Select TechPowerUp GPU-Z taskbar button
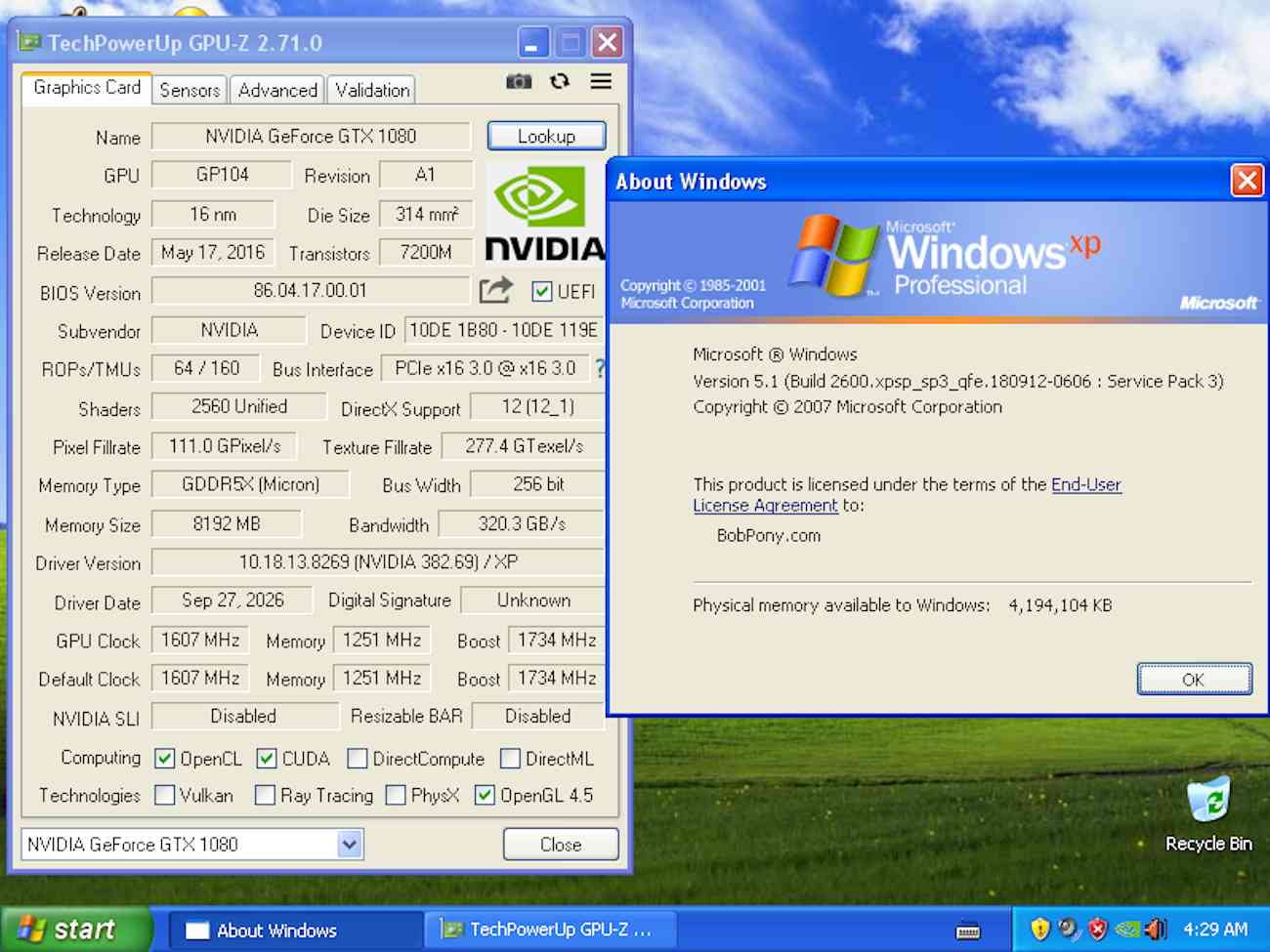 click(550, 931)
